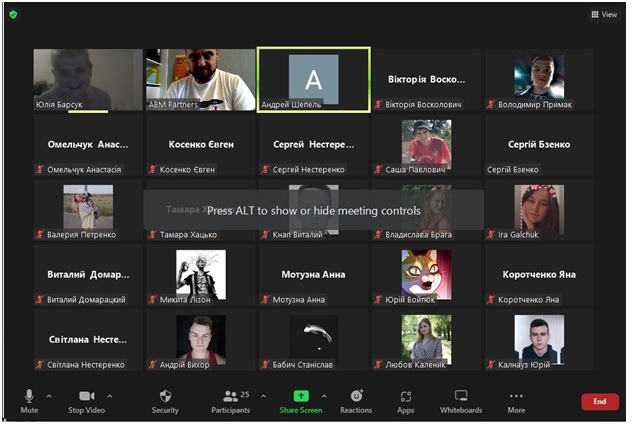Open green shield encryption info icon
This screenshot has width=632, height=425.
coord(13,15)
